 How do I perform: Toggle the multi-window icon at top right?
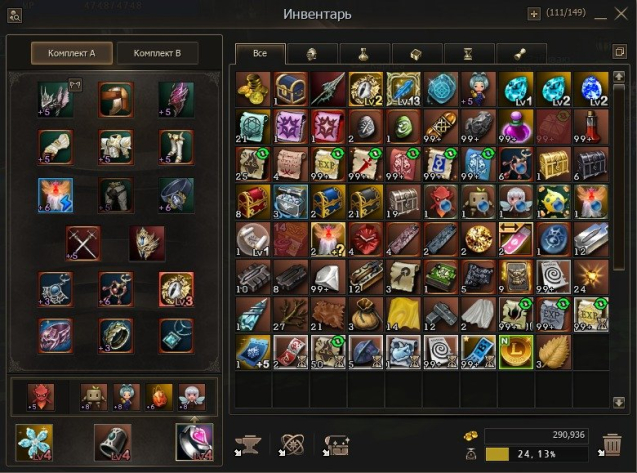click(x=620, y=52)
